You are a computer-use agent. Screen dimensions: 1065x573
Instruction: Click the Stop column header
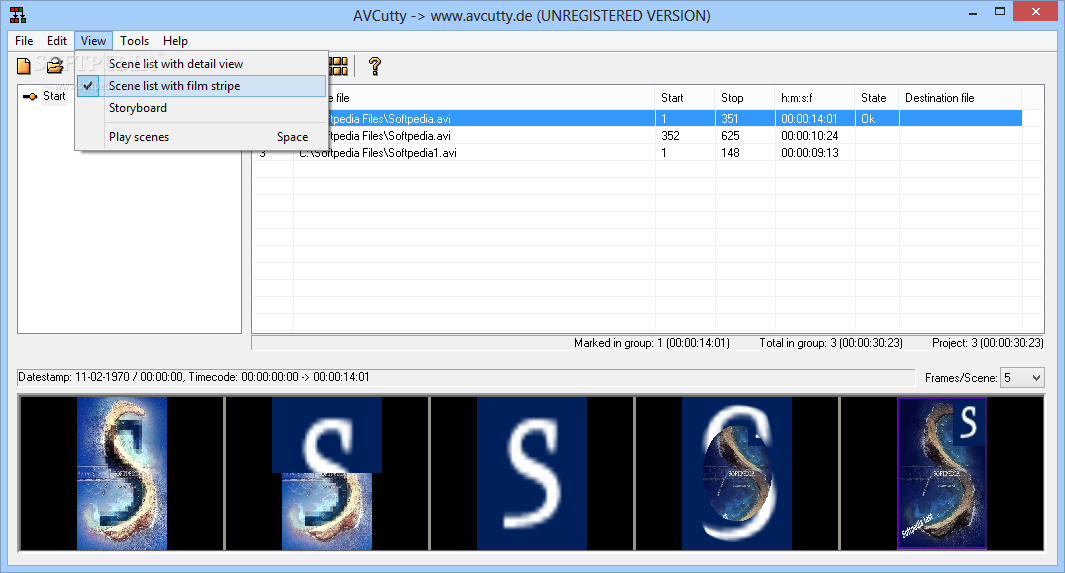[x=744, y=98]
